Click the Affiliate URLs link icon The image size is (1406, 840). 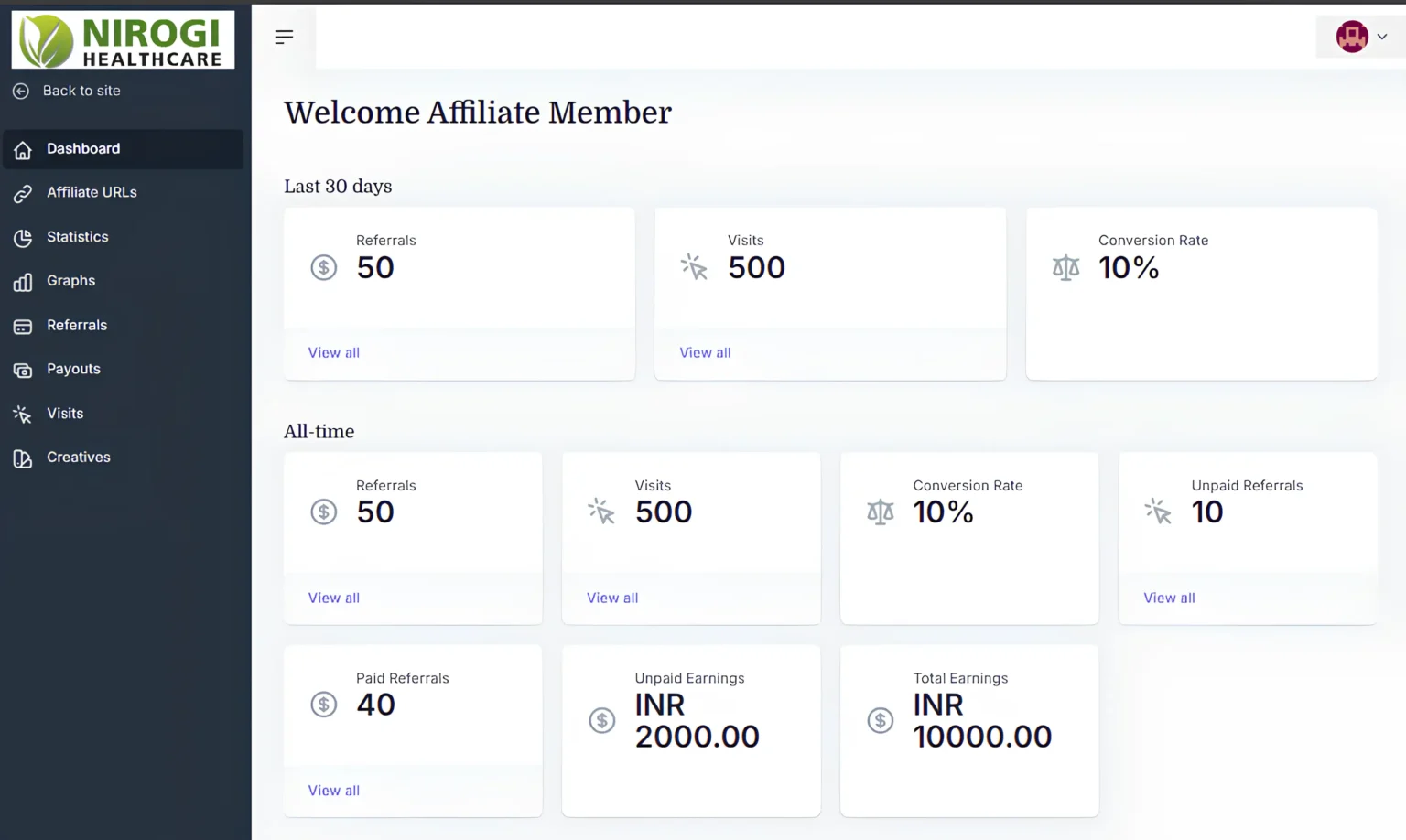(23, 194)
